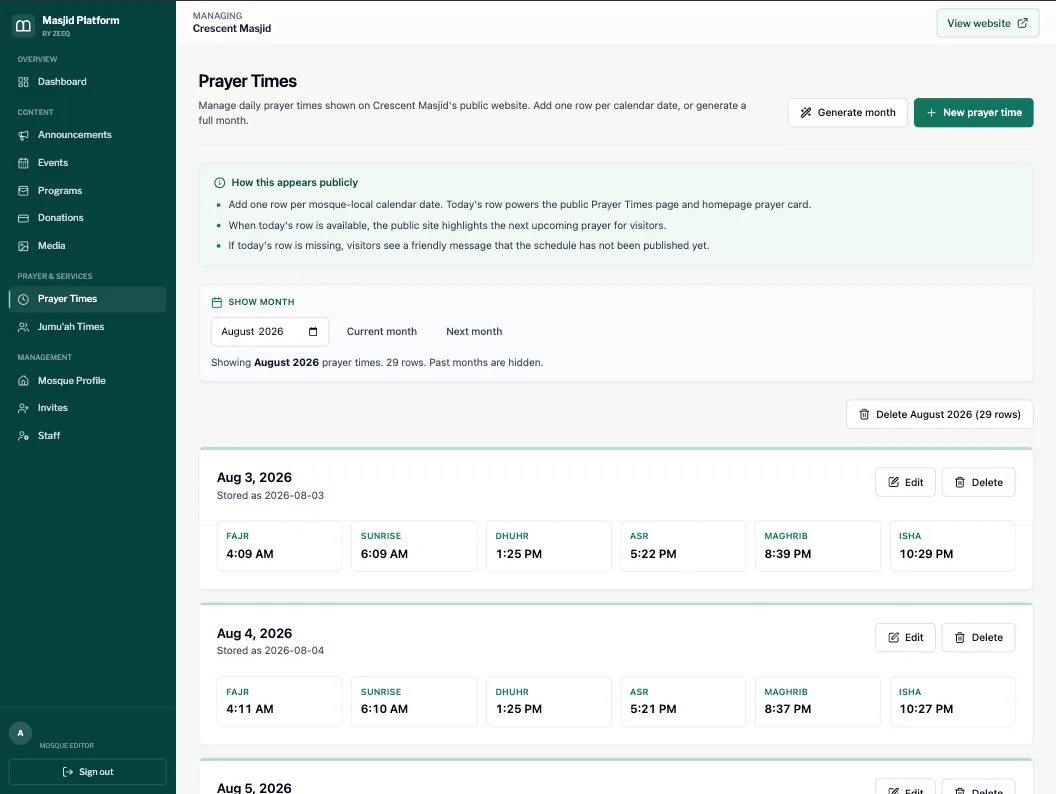Click the Dashboard grid icon in sidebar
The height and width of the screenshot is (794, 1056).
[24, 82]
